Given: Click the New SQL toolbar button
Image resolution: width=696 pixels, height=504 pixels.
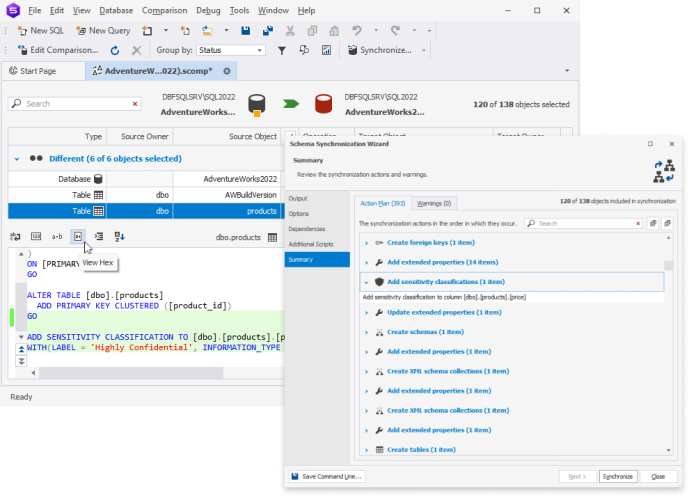Looking at the screenshot, I should click(40, 31).
